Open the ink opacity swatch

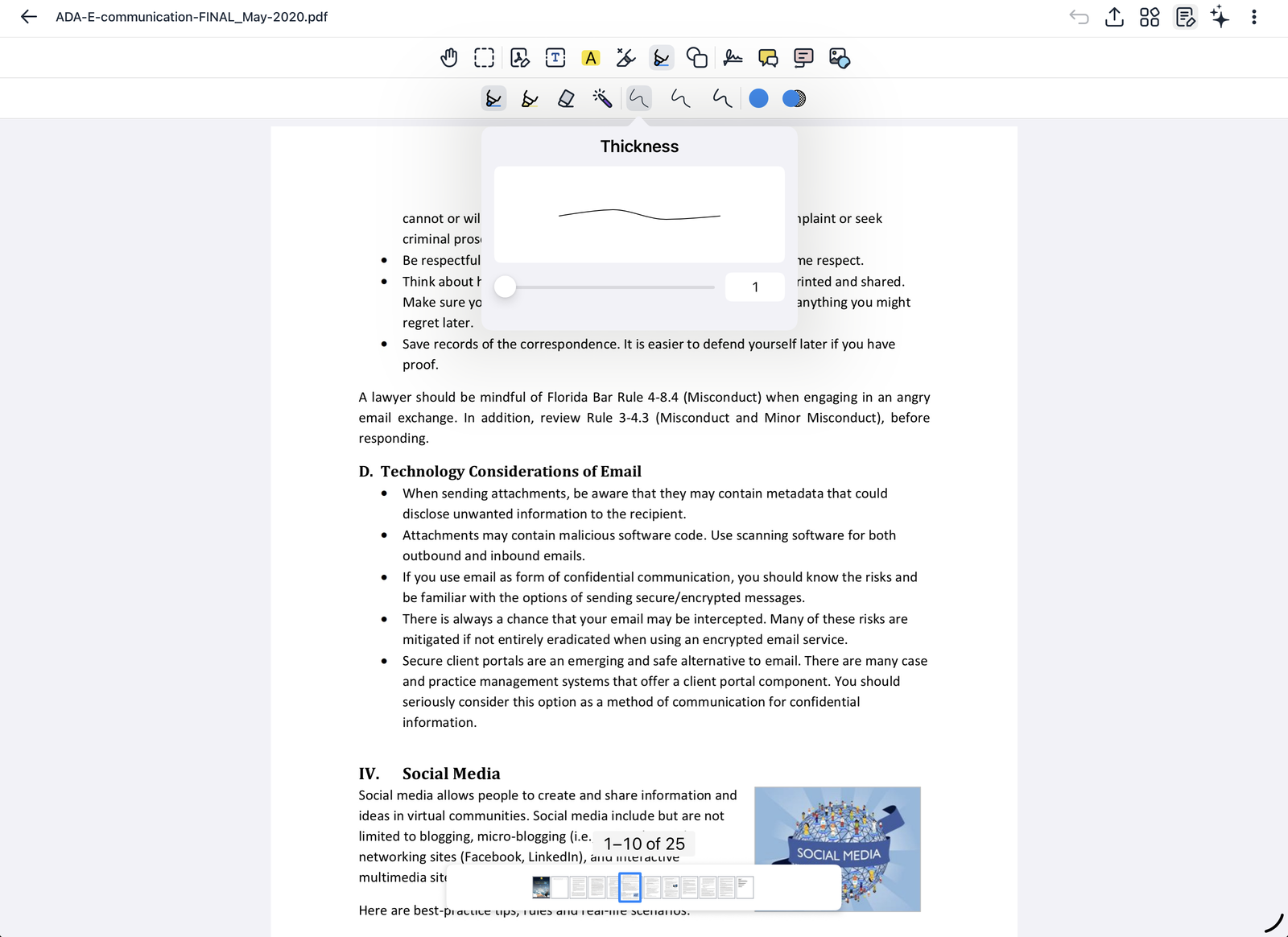pyautogui.click(x=794, y=98)
